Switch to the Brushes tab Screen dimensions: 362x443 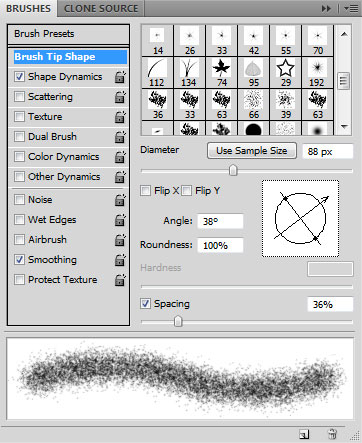click(29, 9)
